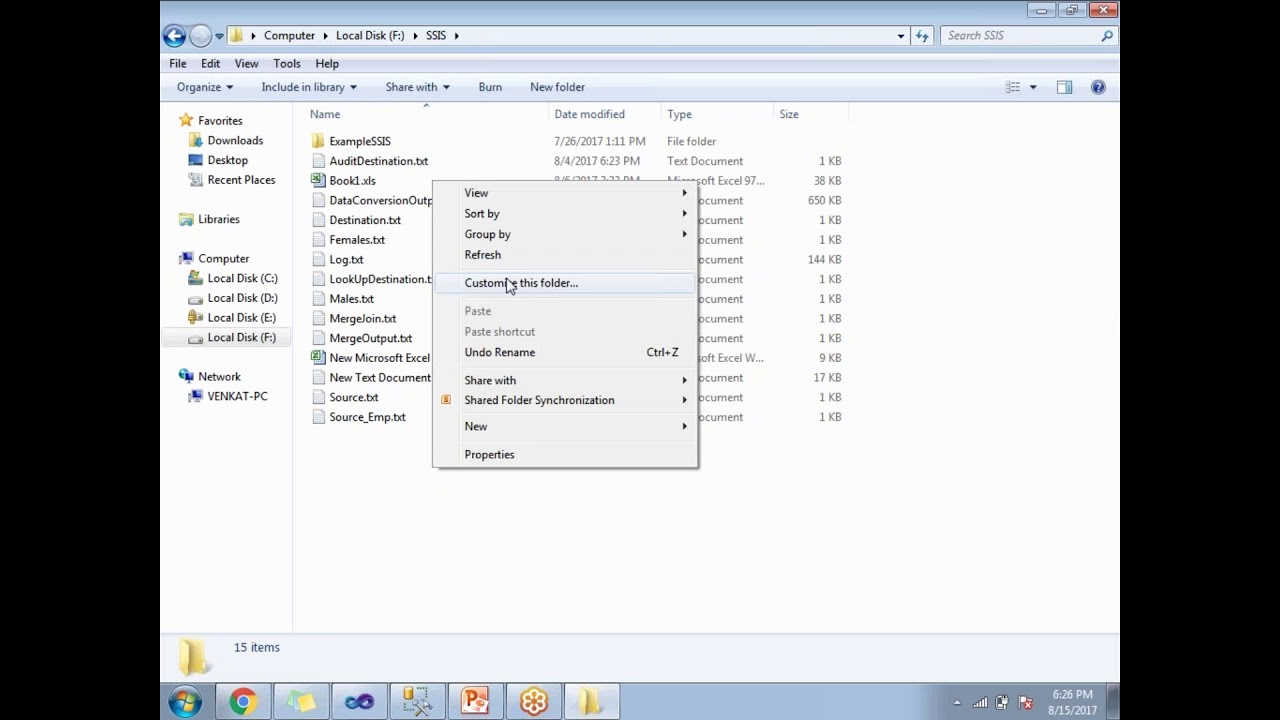
Task: Open the Organize dropdown
Action: pyautogui.click(x=205, y=87)
